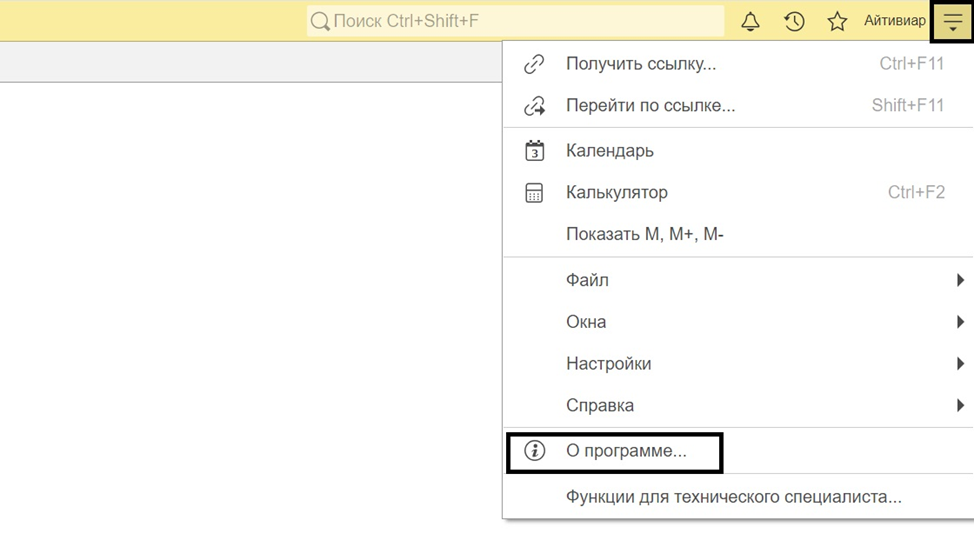
Task: Click the calendar icon in the menu
Action: pos(535,151)
